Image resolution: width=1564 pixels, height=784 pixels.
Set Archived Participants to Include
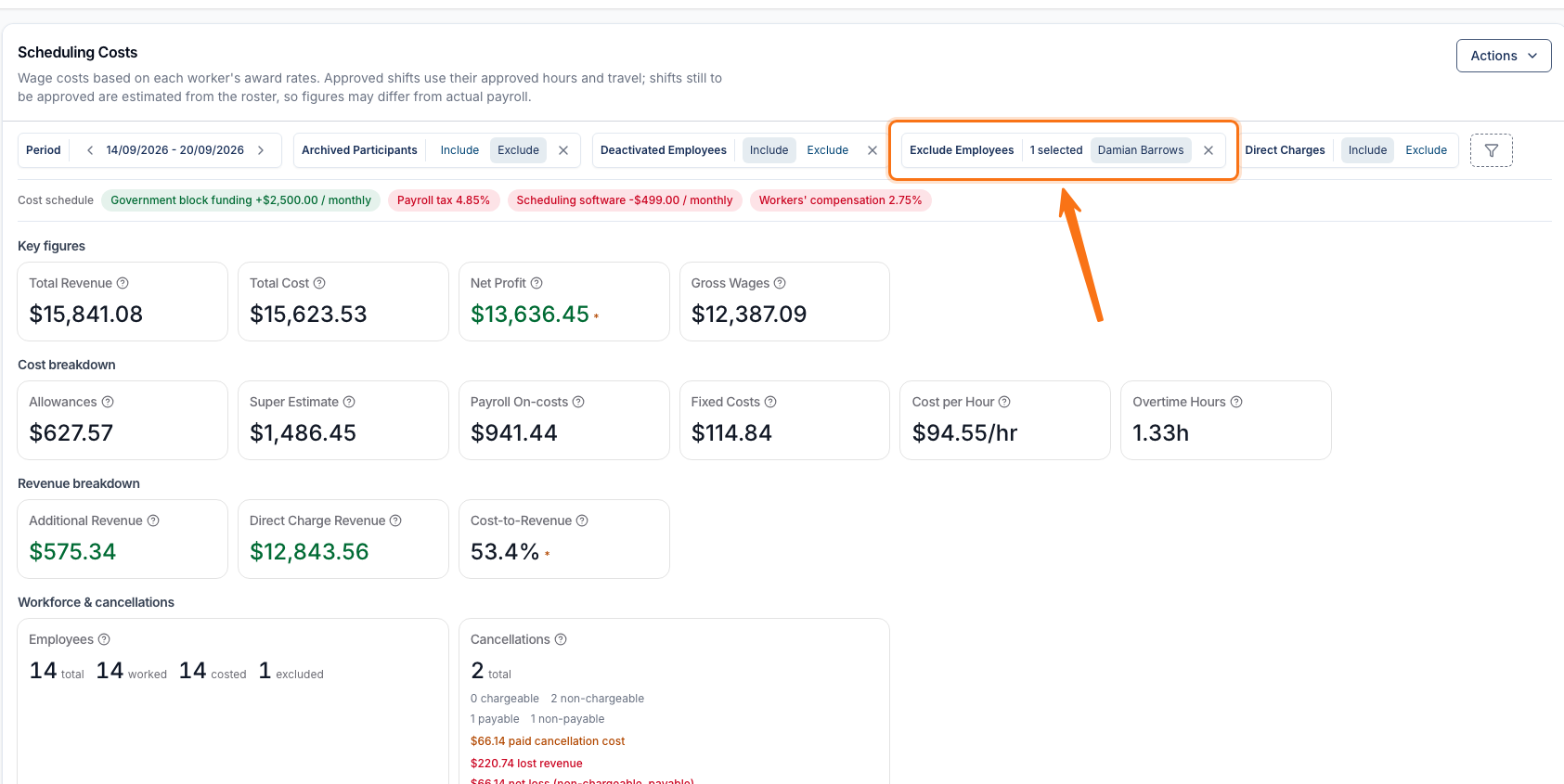coord(459,150)
